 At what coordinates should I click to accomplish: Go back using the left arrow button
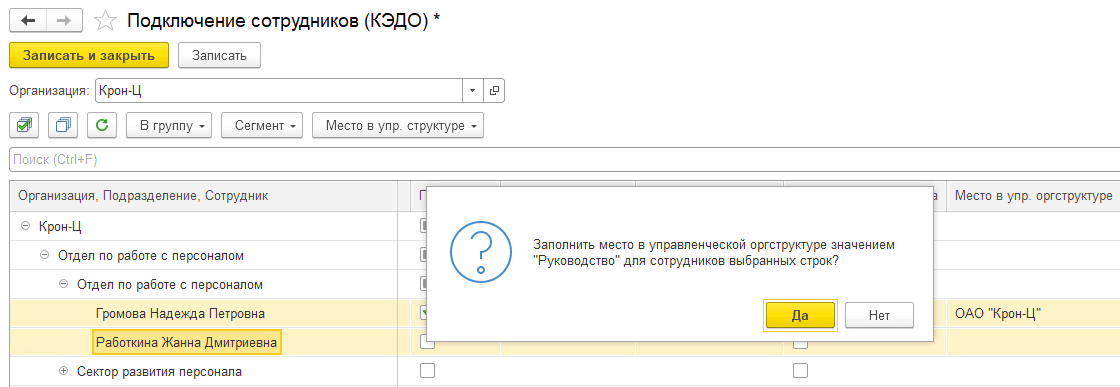tap(28, 21)
